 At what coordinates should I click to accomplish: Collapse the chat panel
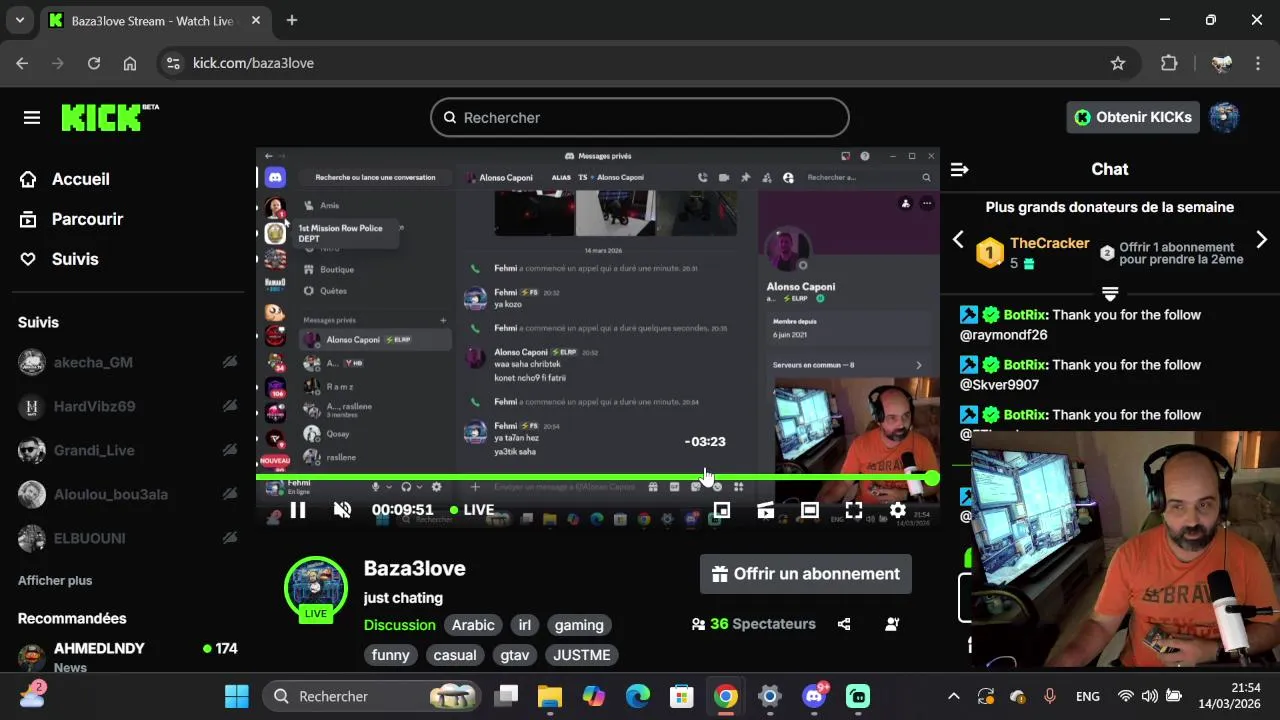coord(959,169)
